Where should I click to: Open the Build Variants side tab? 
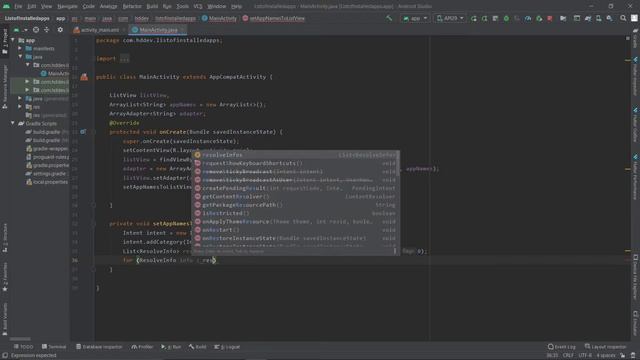[5, 319]
